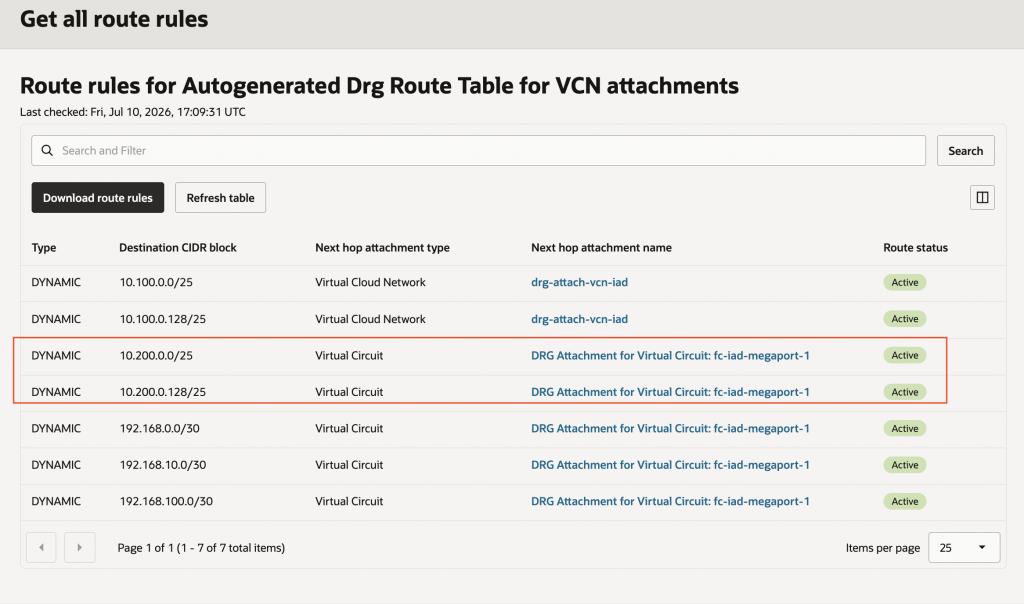Click the Search button

coord(965,150)
